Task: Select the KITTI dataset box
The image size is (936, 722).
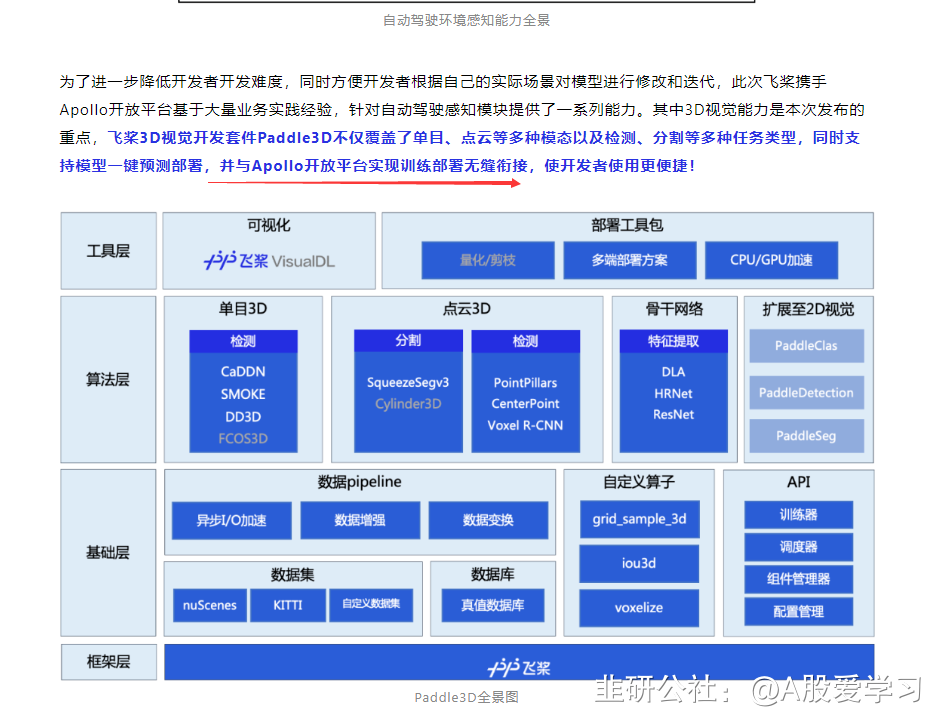Action: [288, 606]
